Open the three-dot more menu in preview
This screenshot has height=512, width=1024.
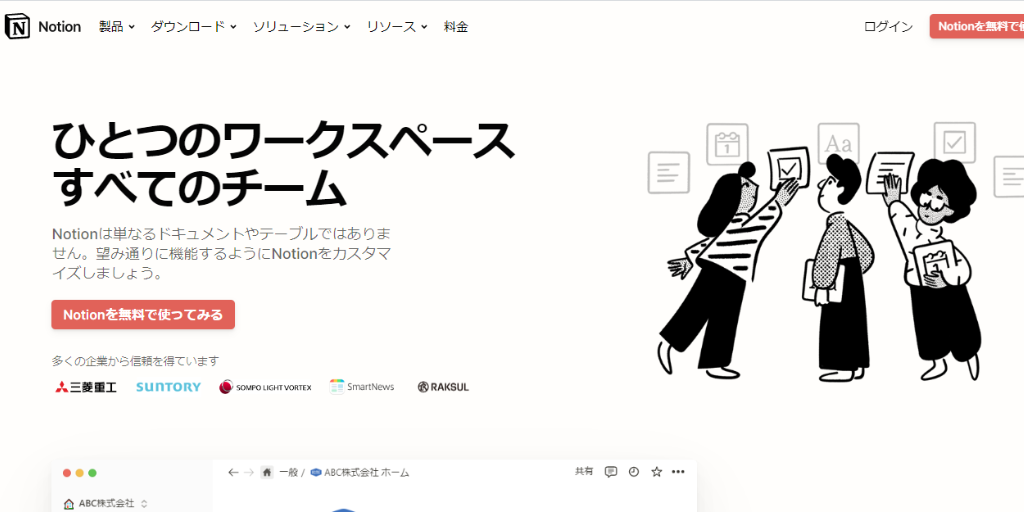point(678,472)
